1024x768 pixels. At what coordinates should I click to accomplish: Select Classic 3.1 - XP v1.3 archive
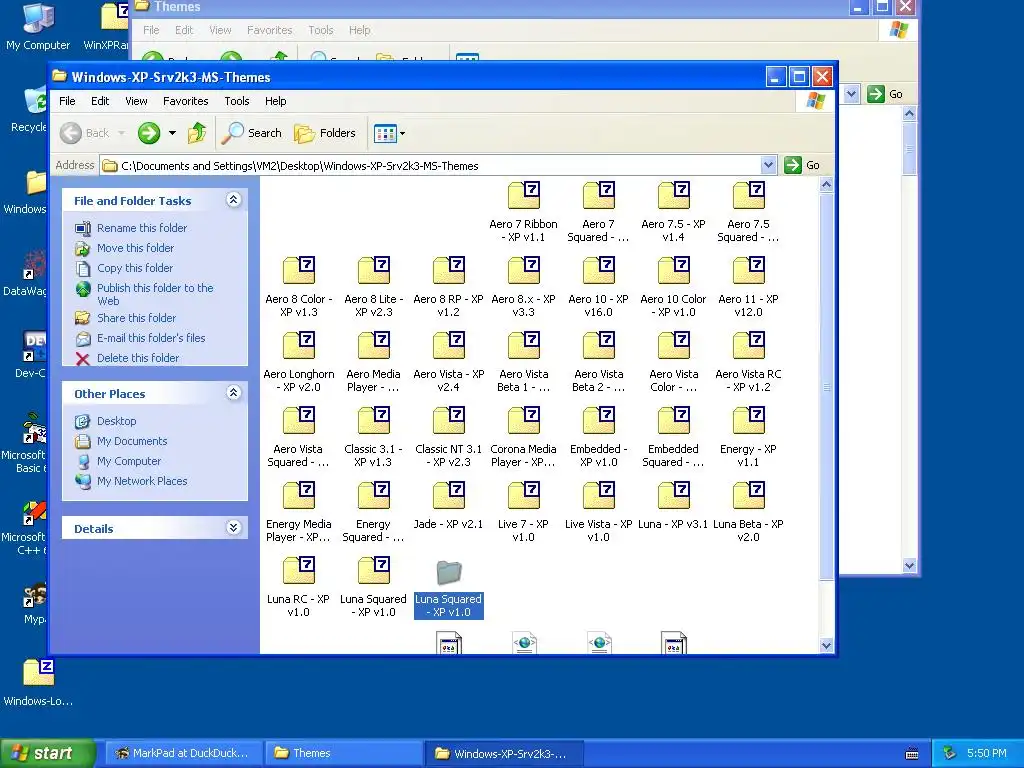tap(374, 438)
